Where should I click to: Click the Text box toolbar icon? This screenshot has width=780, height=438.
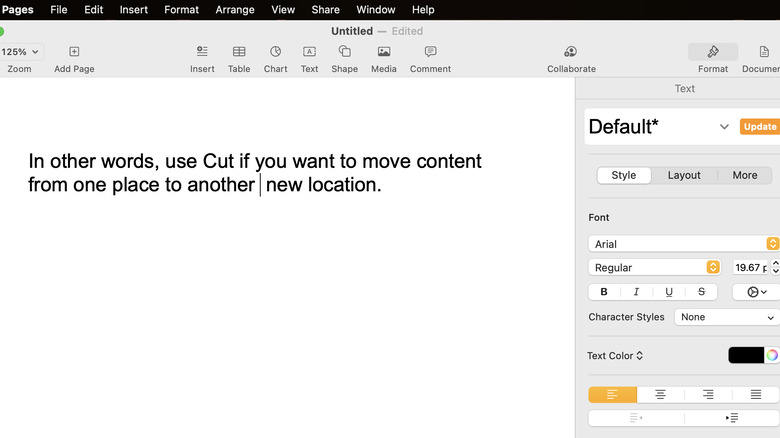click(309, 52)
